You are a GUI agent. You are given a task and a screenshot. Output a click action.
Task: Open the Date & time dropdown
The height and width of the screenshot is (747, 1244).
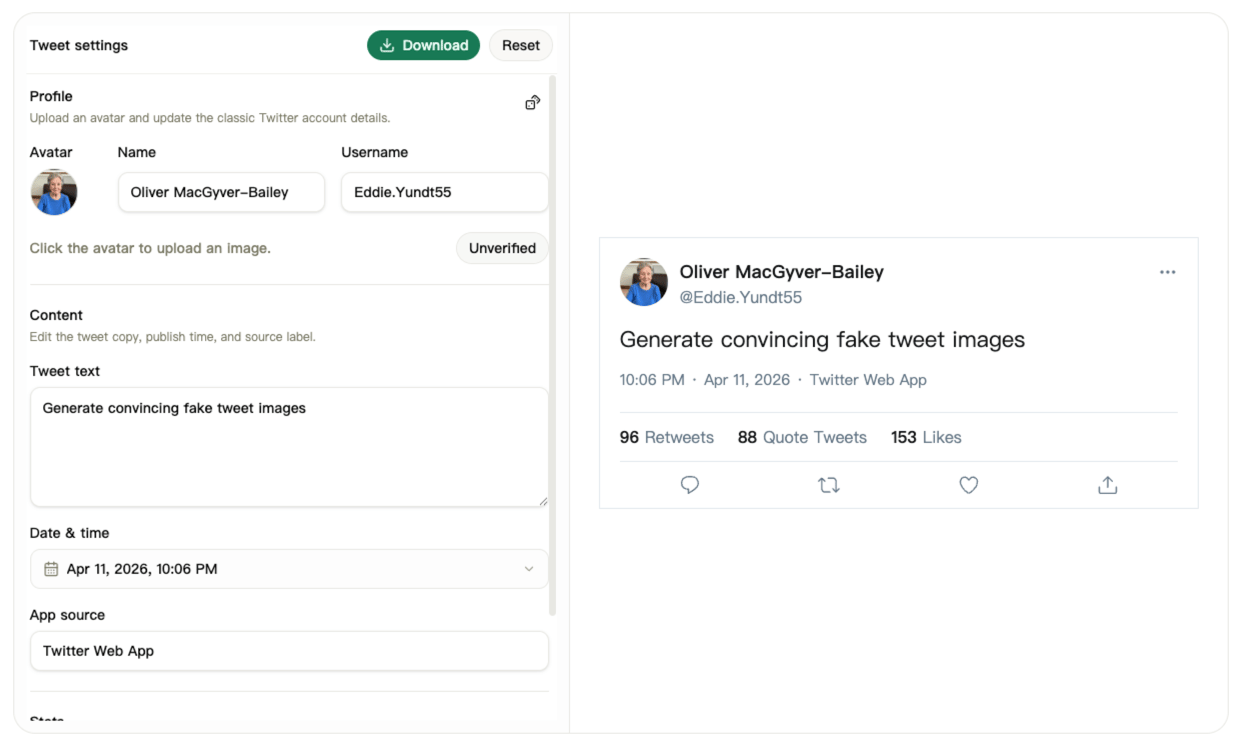tap(289, 568)
